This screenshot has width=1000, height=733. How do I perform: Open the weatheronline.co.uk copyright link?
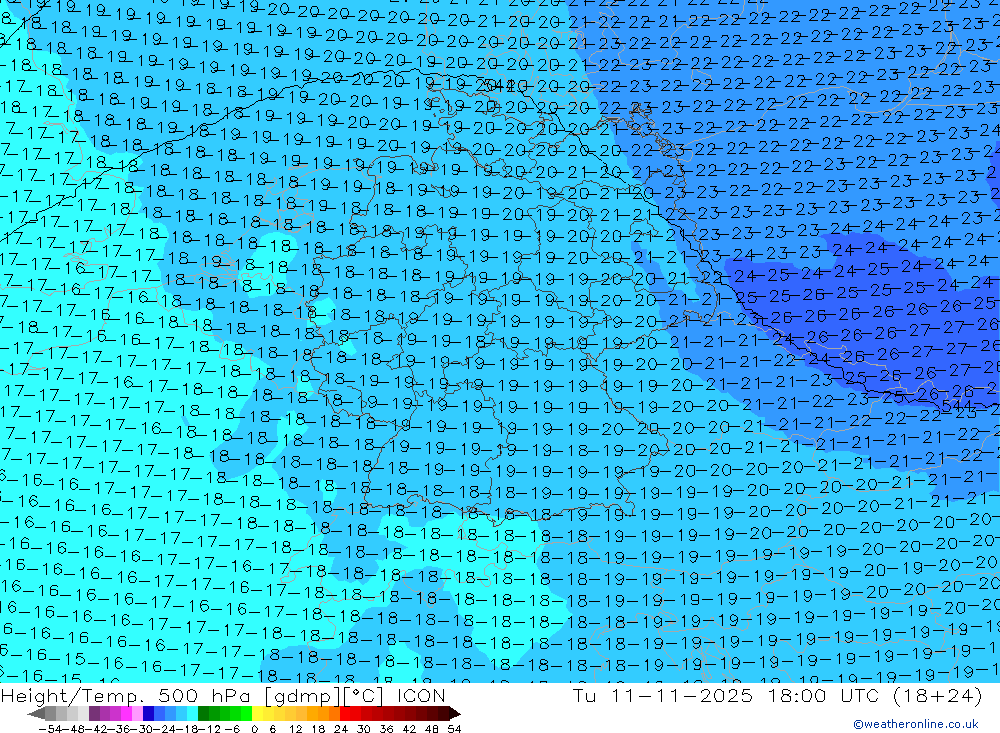pyautogui.click(x=915, y=724)
